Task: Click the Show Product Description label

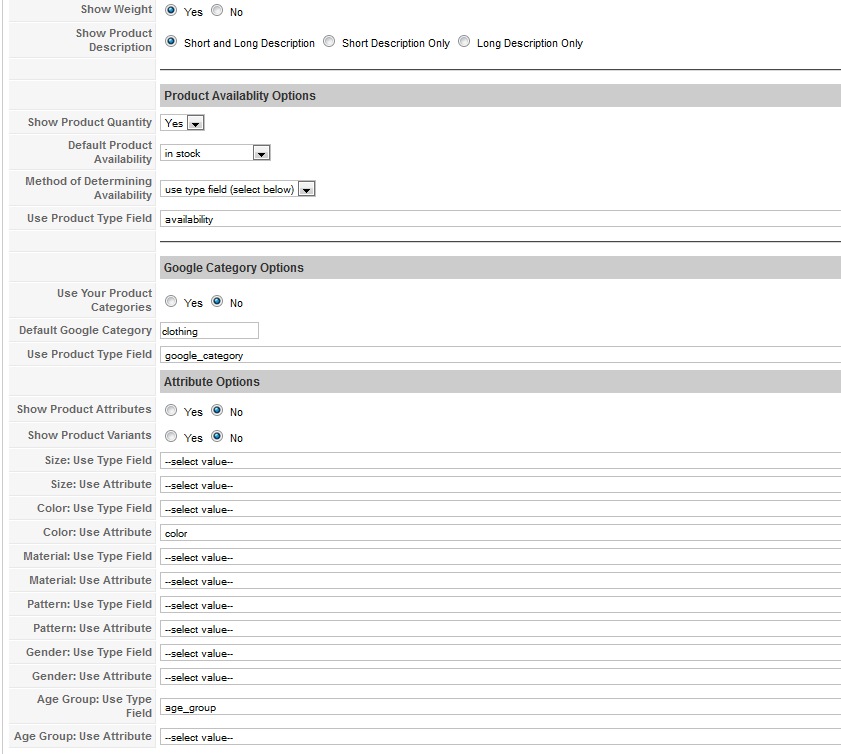Action: 114,40
